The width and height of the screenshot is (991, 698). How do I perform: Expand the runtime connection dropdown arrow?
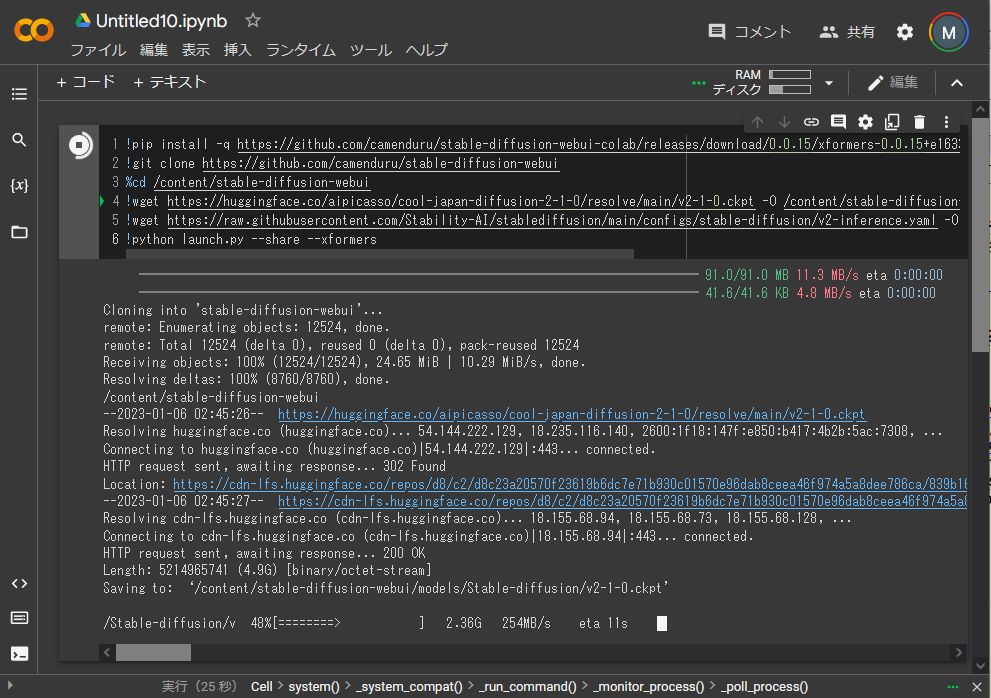(829, 83)
